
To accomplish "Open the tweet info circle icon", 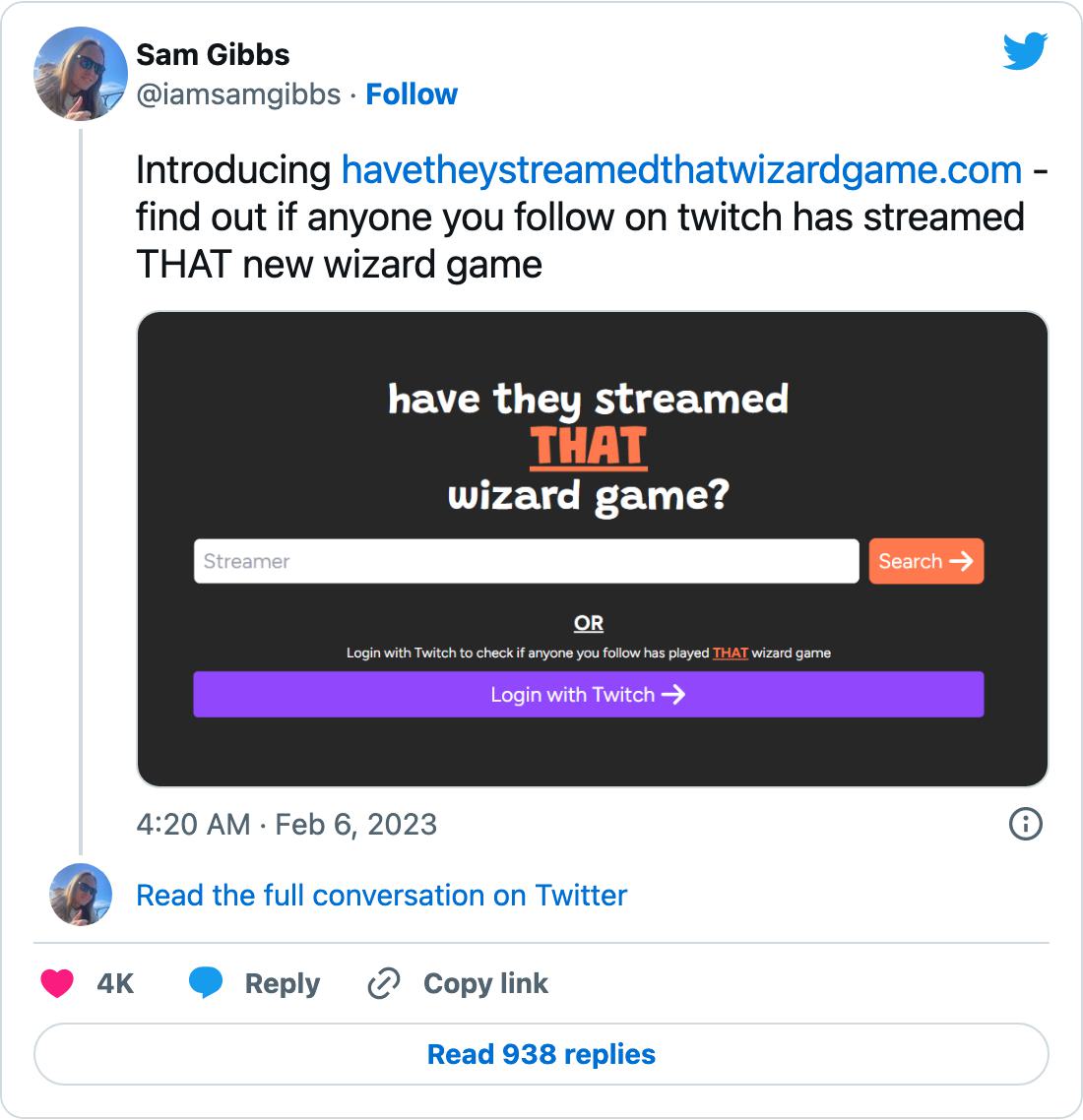I will pyautogui.click(x=1026, y=824).
